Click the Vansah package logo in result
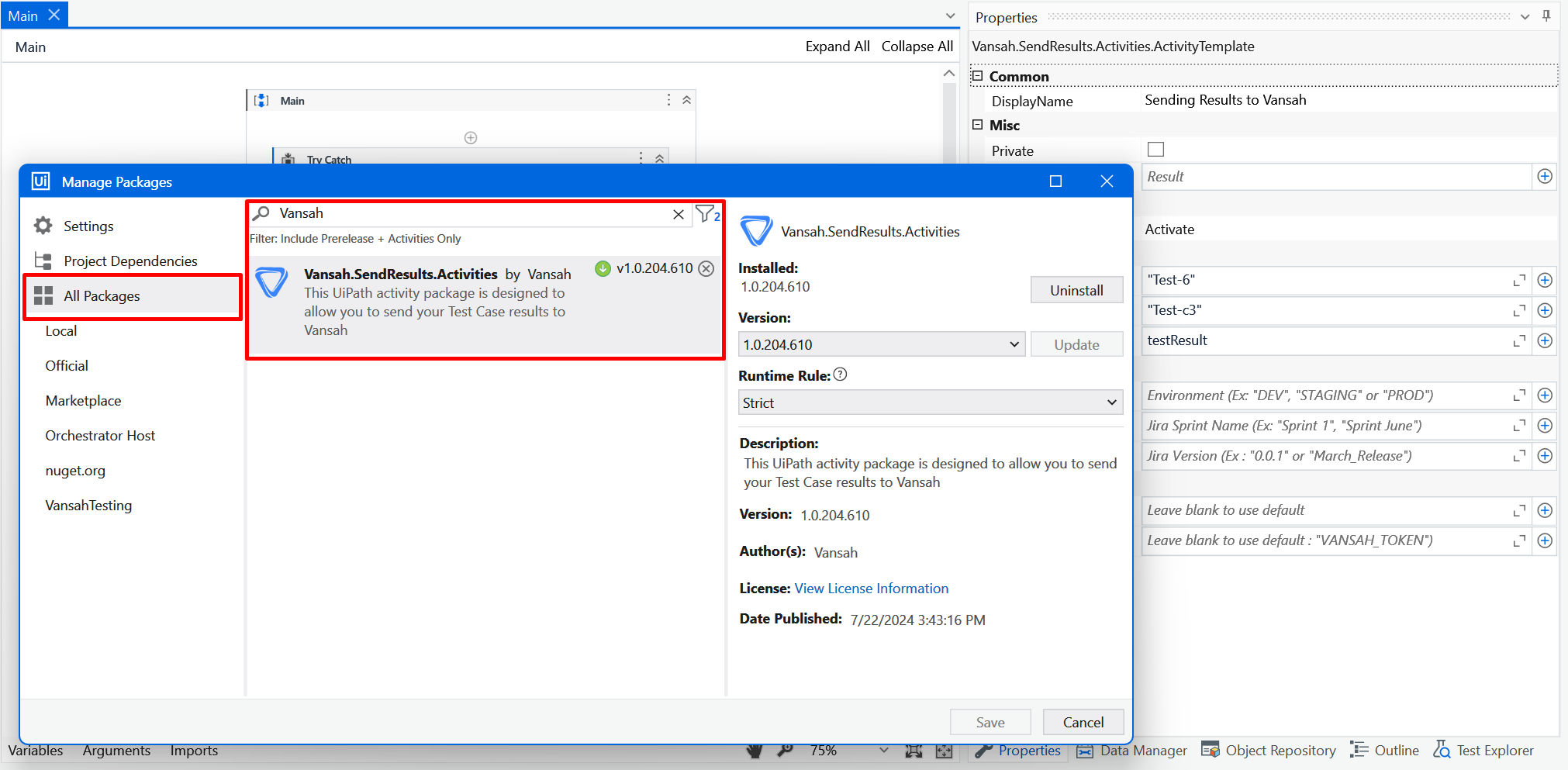Screen dimensions: 1568x770 pyautogui.click(x=272, y=282)
